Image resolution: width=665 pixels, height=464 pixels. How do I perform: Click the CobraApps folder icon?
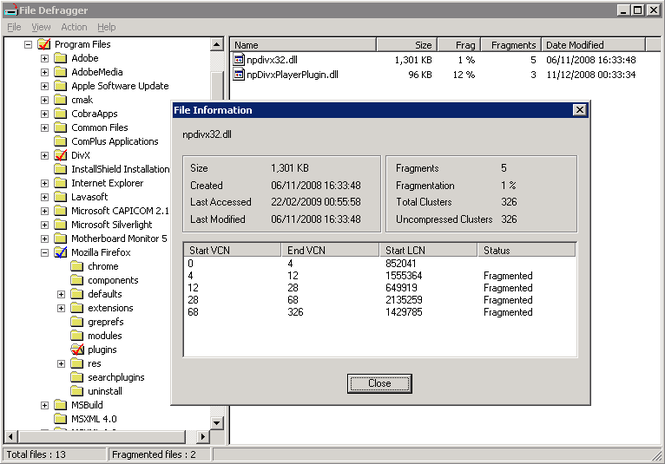[61, 114]
